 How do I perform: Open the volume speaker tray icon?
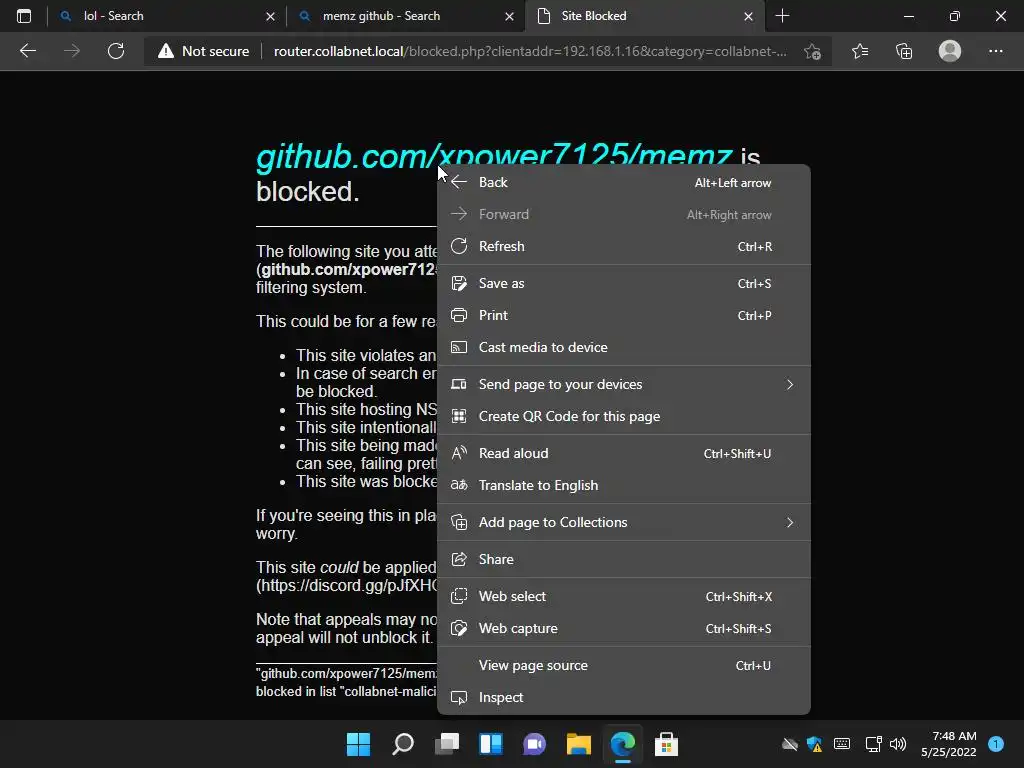(x=898, y=744)
